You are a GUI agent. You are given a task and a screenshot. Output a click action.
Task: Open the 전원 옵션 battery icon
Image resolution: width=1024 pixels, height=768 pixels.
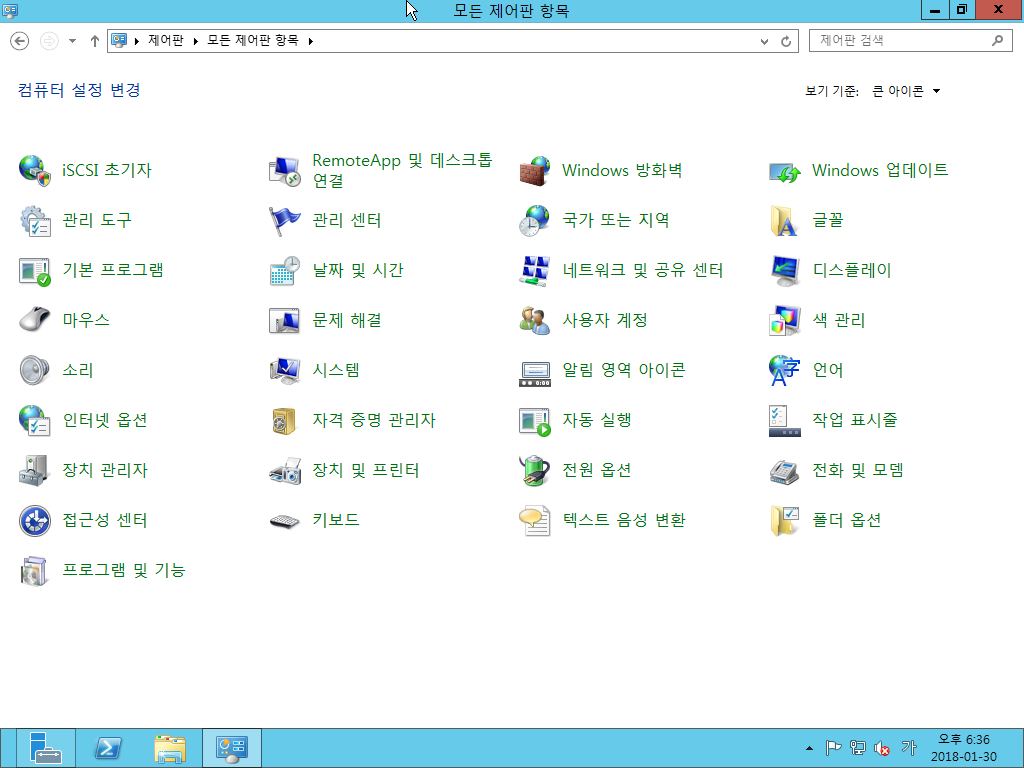tap(535, 471)
